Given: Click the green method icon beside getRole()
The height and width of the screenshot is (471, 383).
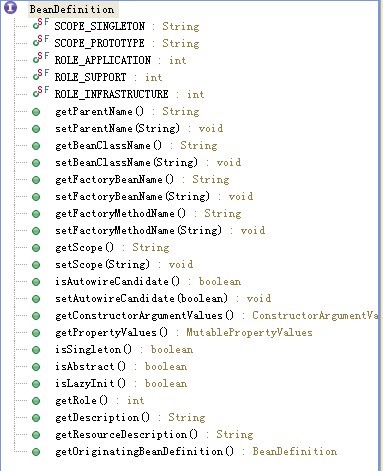Looking at the screenshot, I should click(36, 401).
